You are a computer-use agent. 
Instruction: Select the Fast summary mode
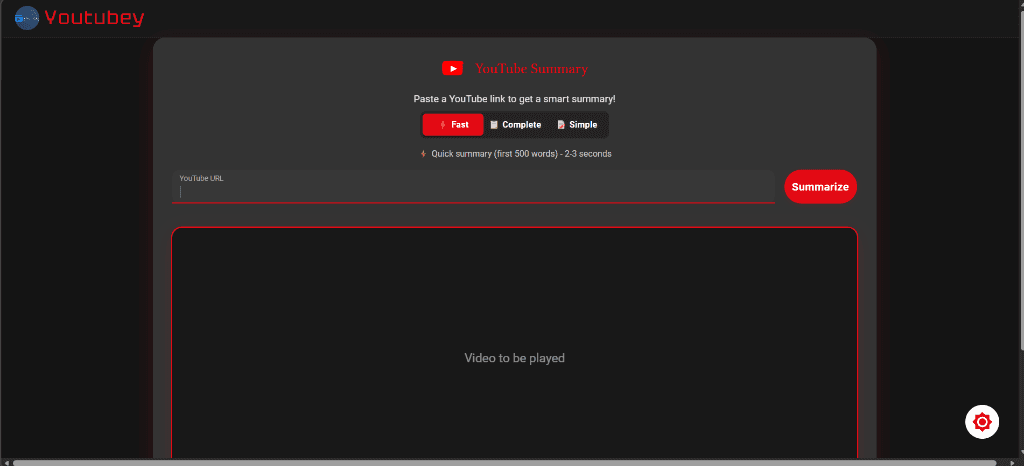[x=453, y=125]
